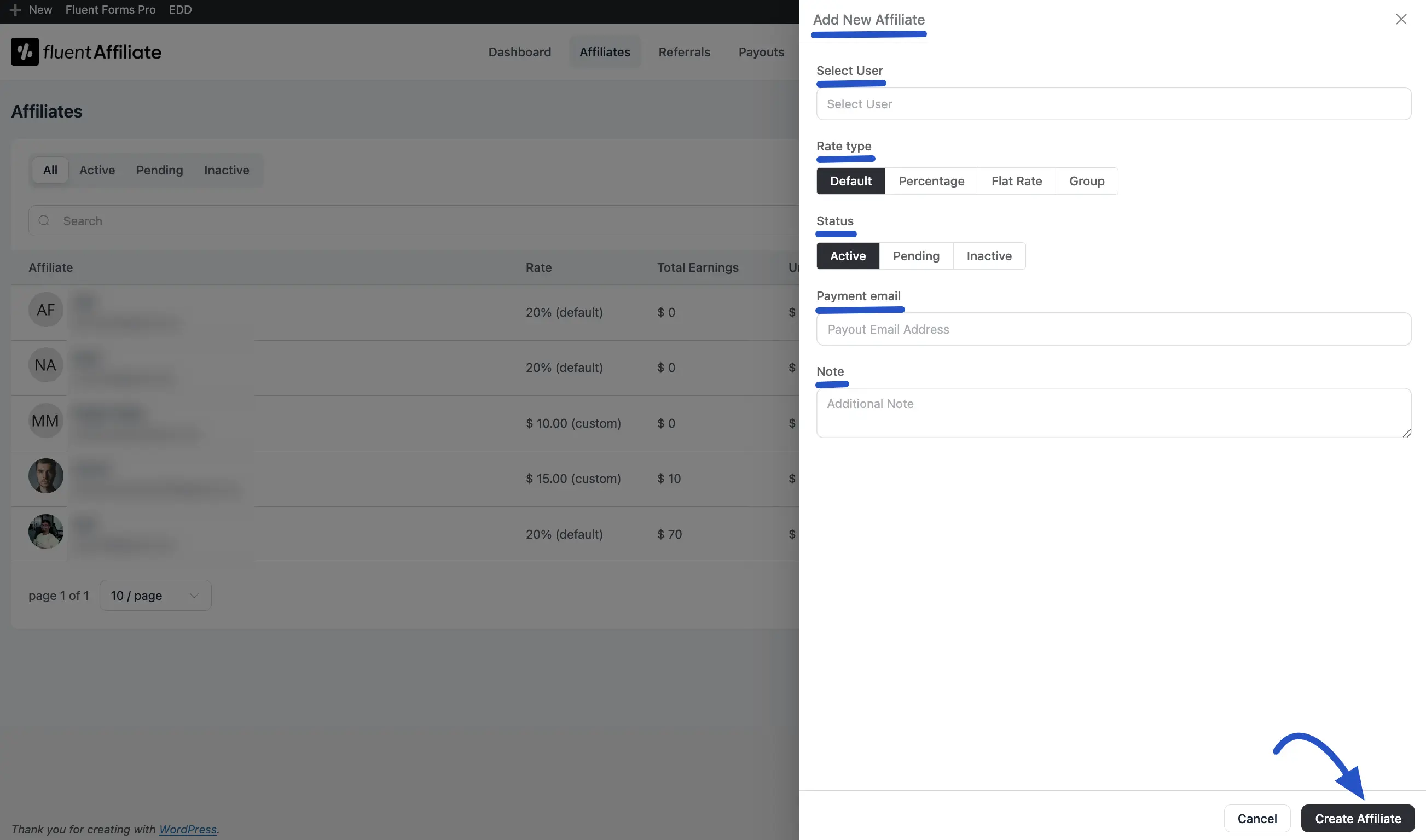Set affiliate status to Inactive
Viewport: 1426px width, 840px height.
click(x=989, y=256)
